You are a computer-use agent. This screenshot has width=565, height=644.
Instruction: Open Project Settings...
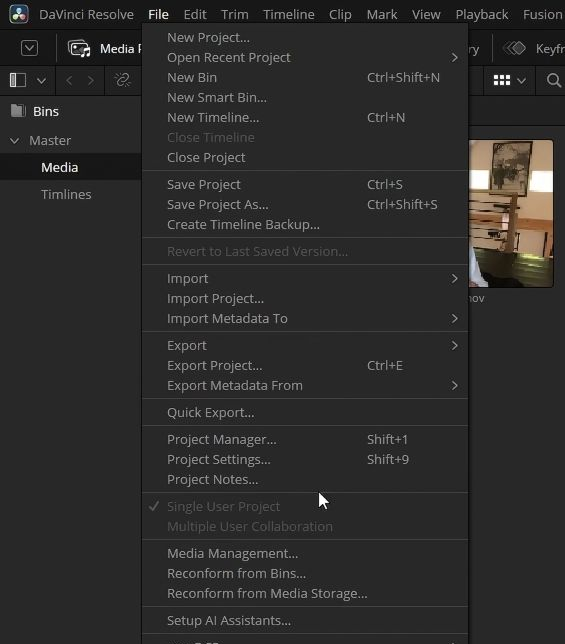pyautogui.click(x=305, y=460)
